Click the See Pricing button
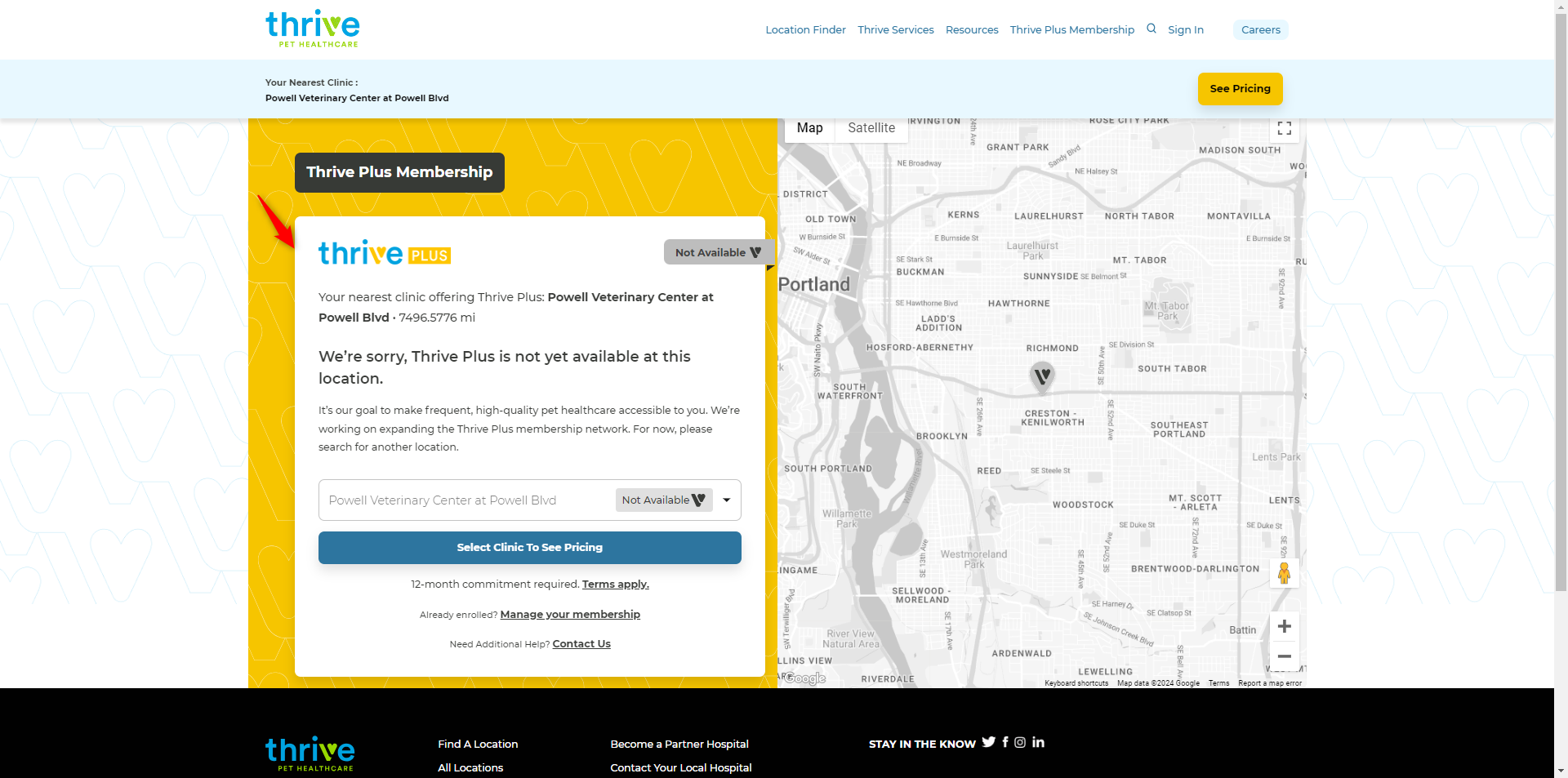This screenshot has width=1568, height=778. [1241, 89]
